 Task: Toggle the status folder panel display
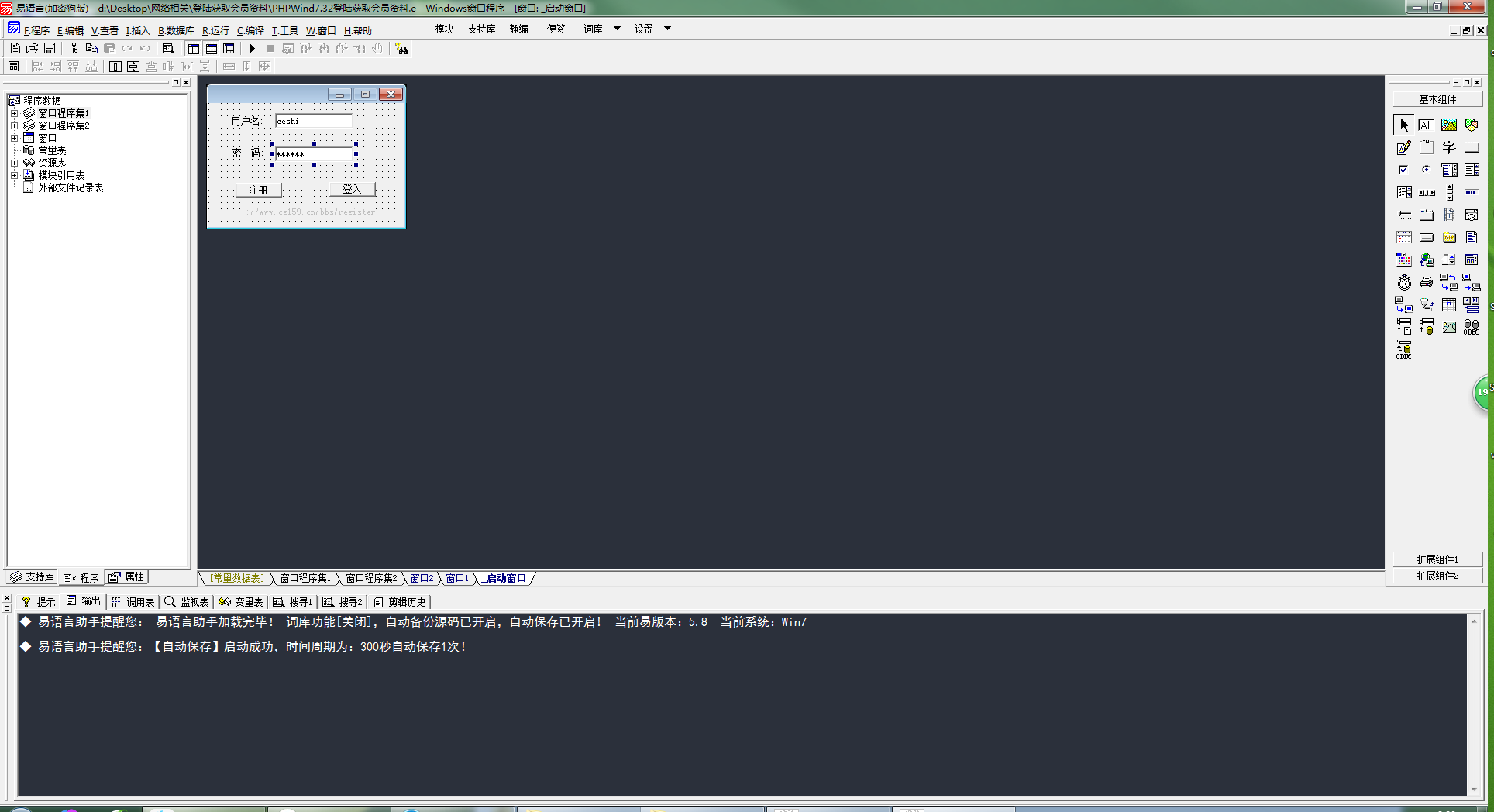212,48
